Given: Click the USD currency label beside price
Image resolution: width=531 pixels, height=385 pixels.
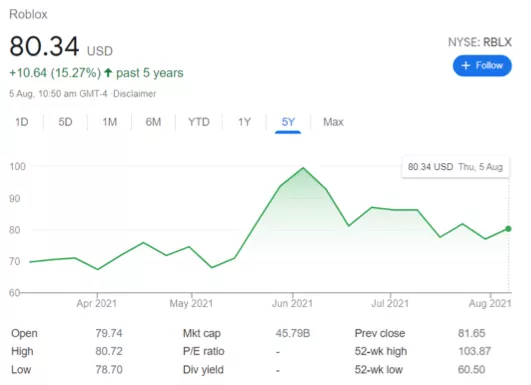Looking at the screenshot, I should (100, 51).
